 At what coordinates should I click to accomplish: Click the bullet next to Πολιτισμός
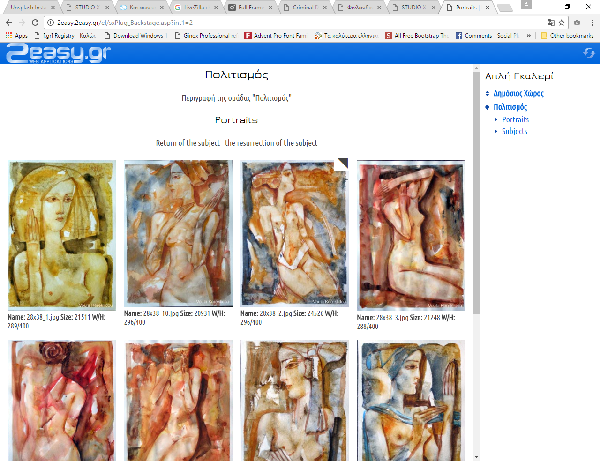point(487,107)
